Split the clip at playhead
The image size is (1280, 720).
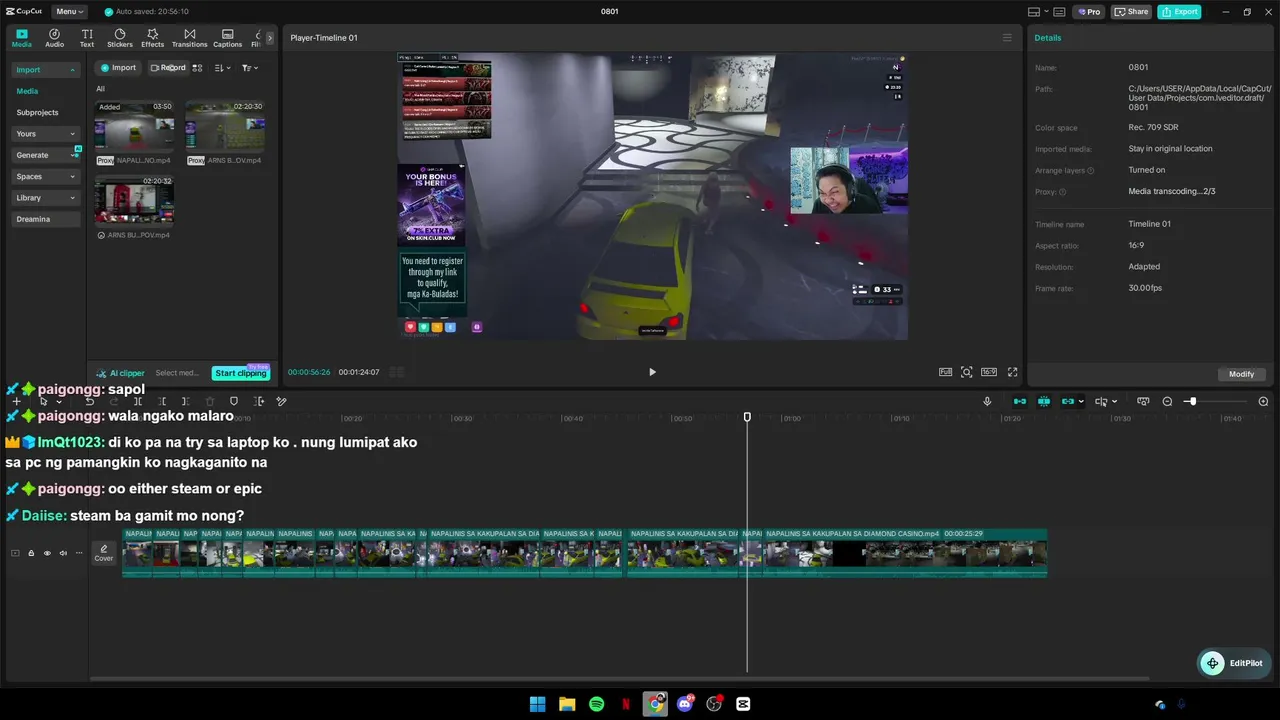point(138,401)
